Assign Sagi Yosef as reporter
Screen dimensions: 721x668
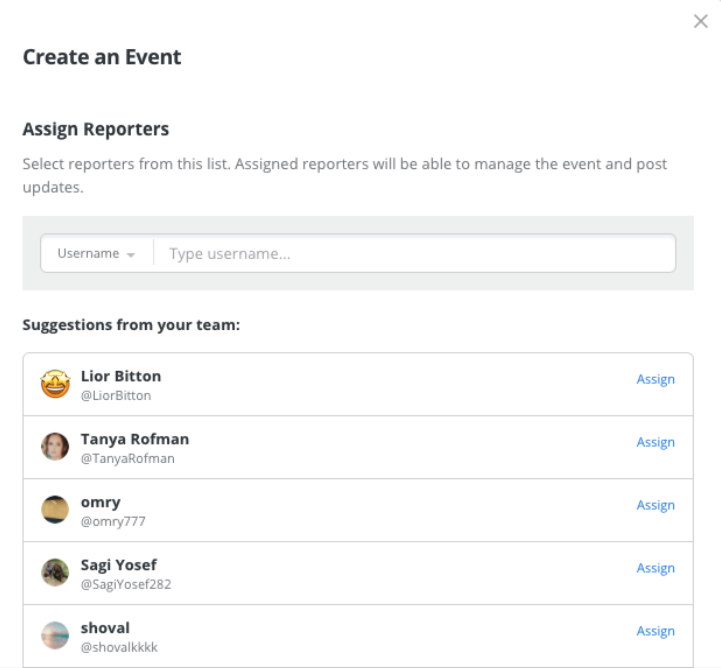655,568
